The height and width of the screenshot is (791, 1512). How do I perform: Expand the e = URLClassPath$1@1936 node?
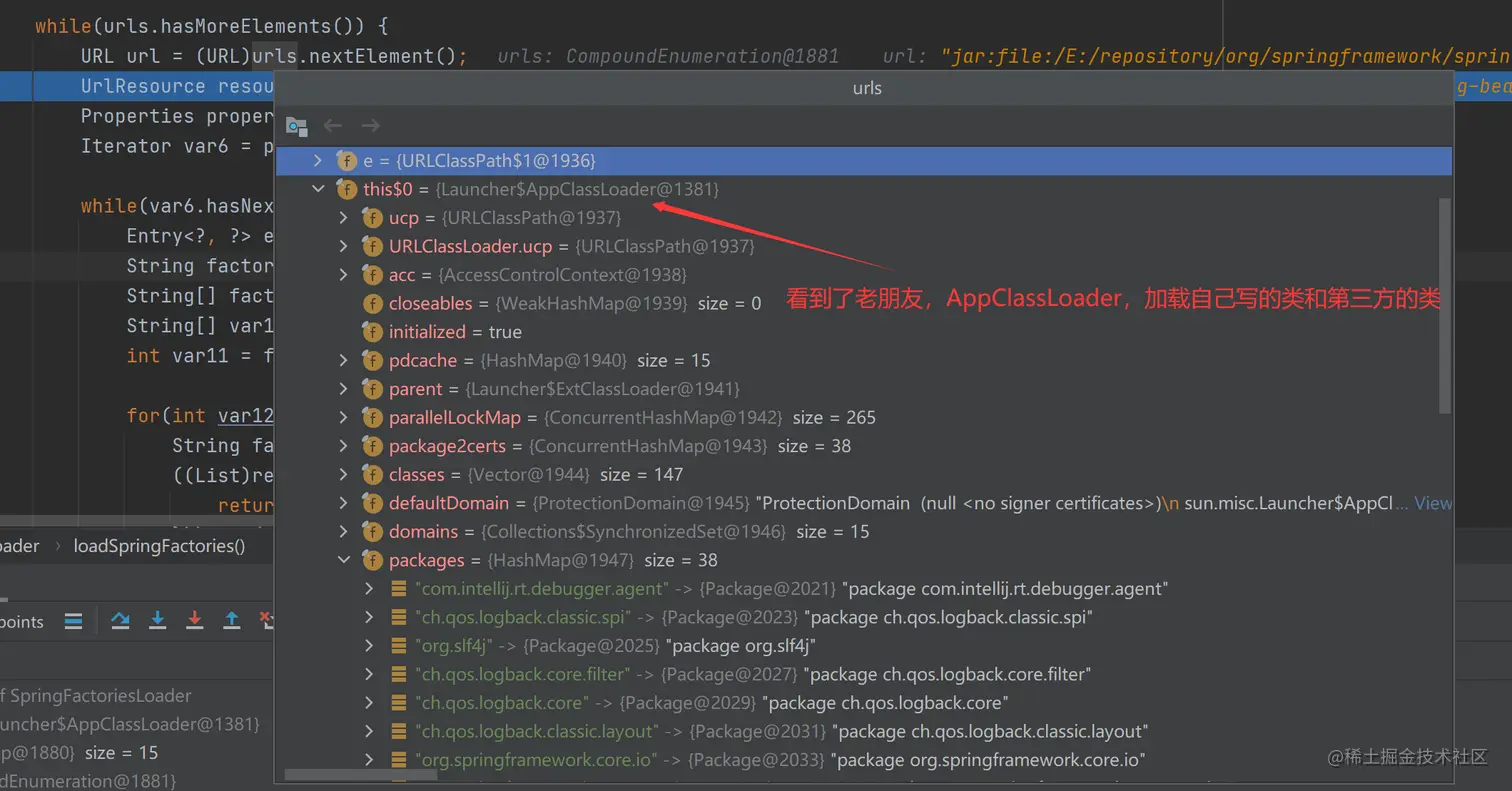tap(318, 160)
